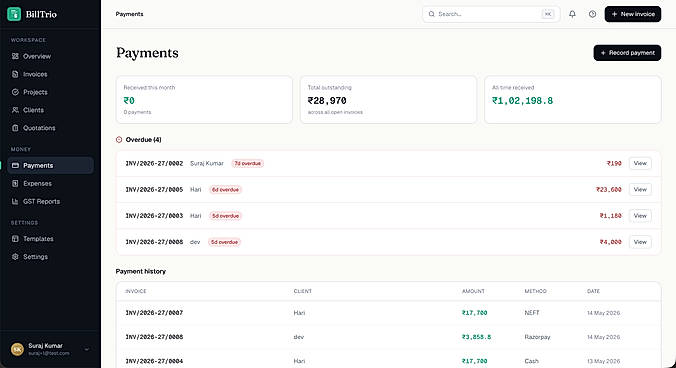This screenshot has height=368, width=676.
Task: Click the search keyboard shortcut badge
Action: click(x=548, y=14)
